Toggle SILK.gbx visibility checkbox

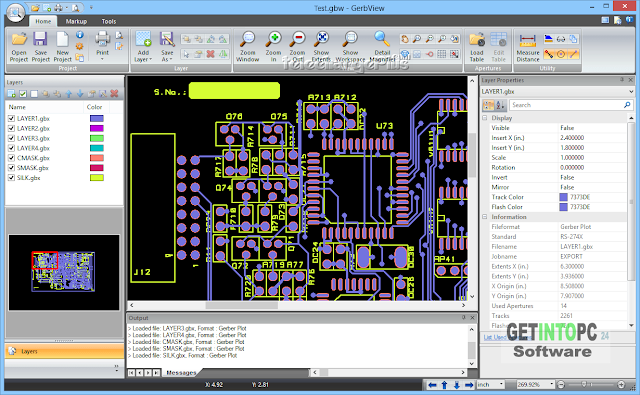coord(11,178)
